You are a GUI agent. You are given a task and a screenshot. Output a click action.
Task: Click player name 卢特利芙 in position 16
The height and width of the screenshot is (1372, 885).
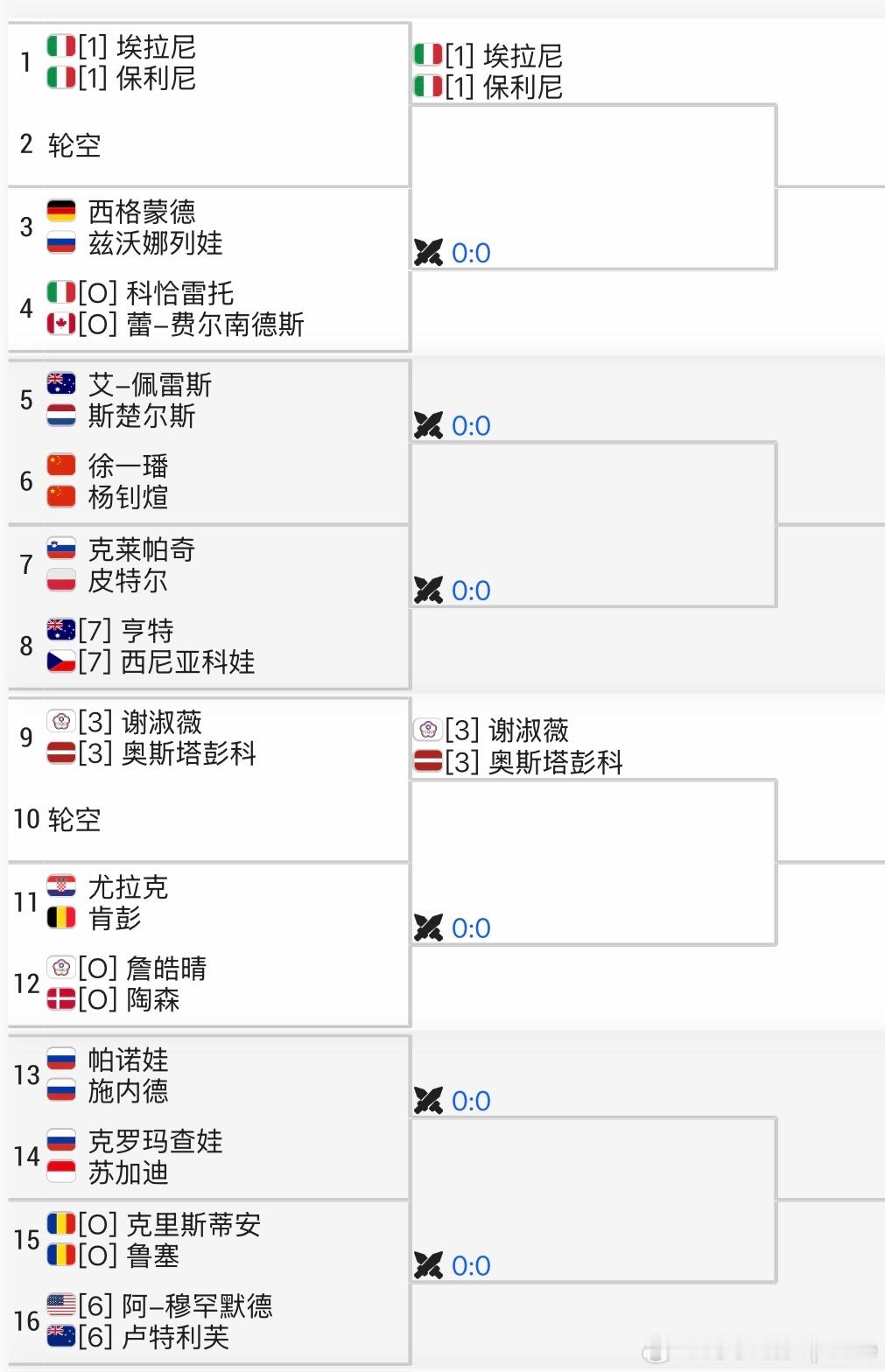point(175,1337)
